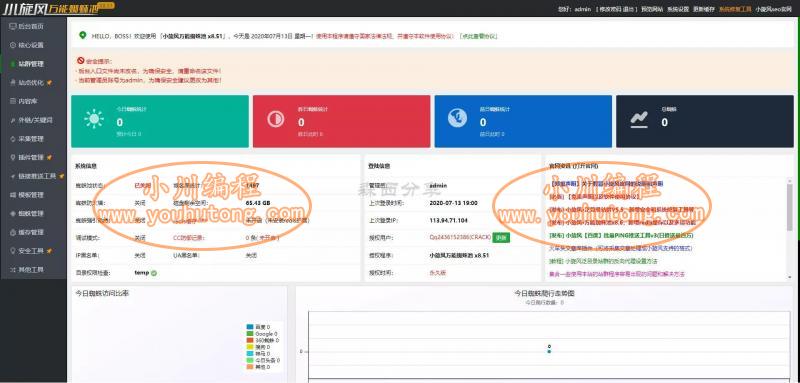Click sun icon on today's spider card
Screen dimensions: 800x383
tap(94, 118)
